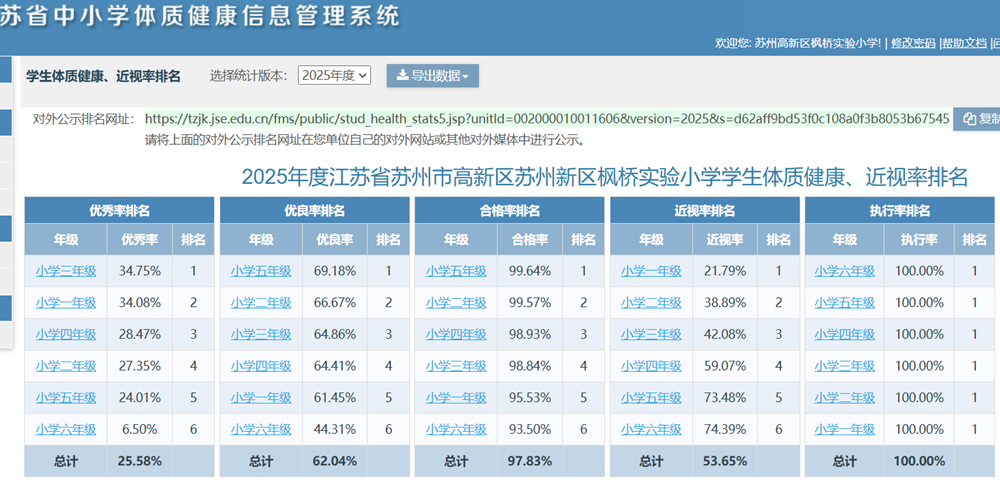Open 小学三年级 in the 优良率排名 table

(x=261, y=334)
